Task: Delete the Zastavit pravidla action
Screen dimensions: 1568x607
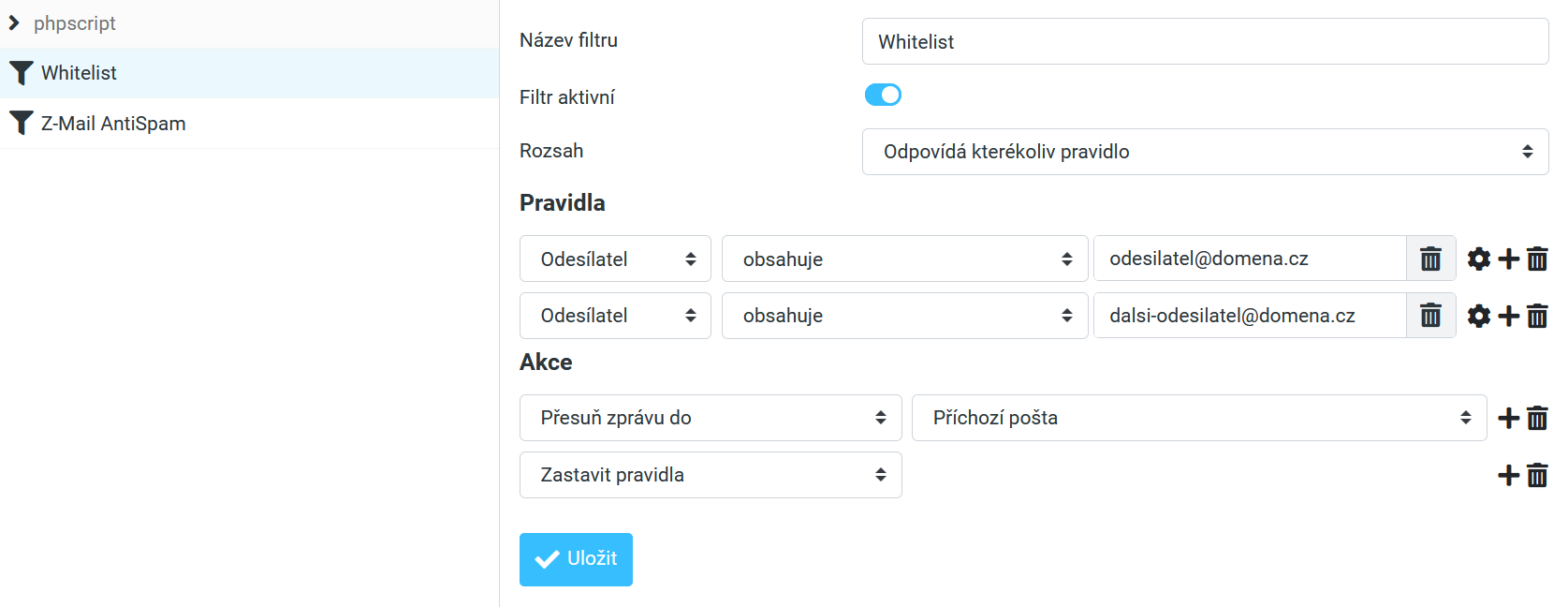Action: pos(1537,475)
